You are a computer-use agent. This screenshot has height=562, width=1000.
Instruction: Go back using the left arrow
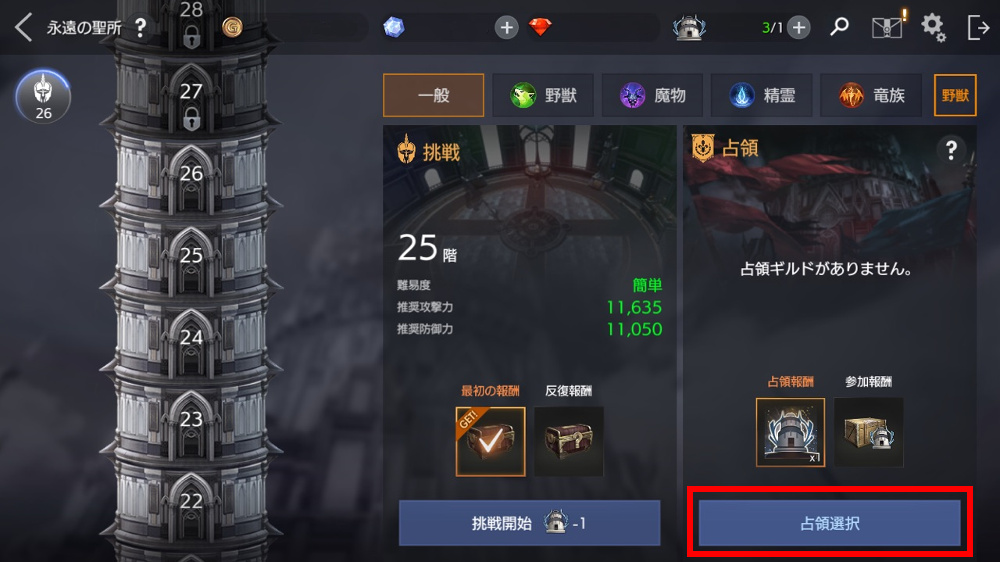(x=23, y=28)
